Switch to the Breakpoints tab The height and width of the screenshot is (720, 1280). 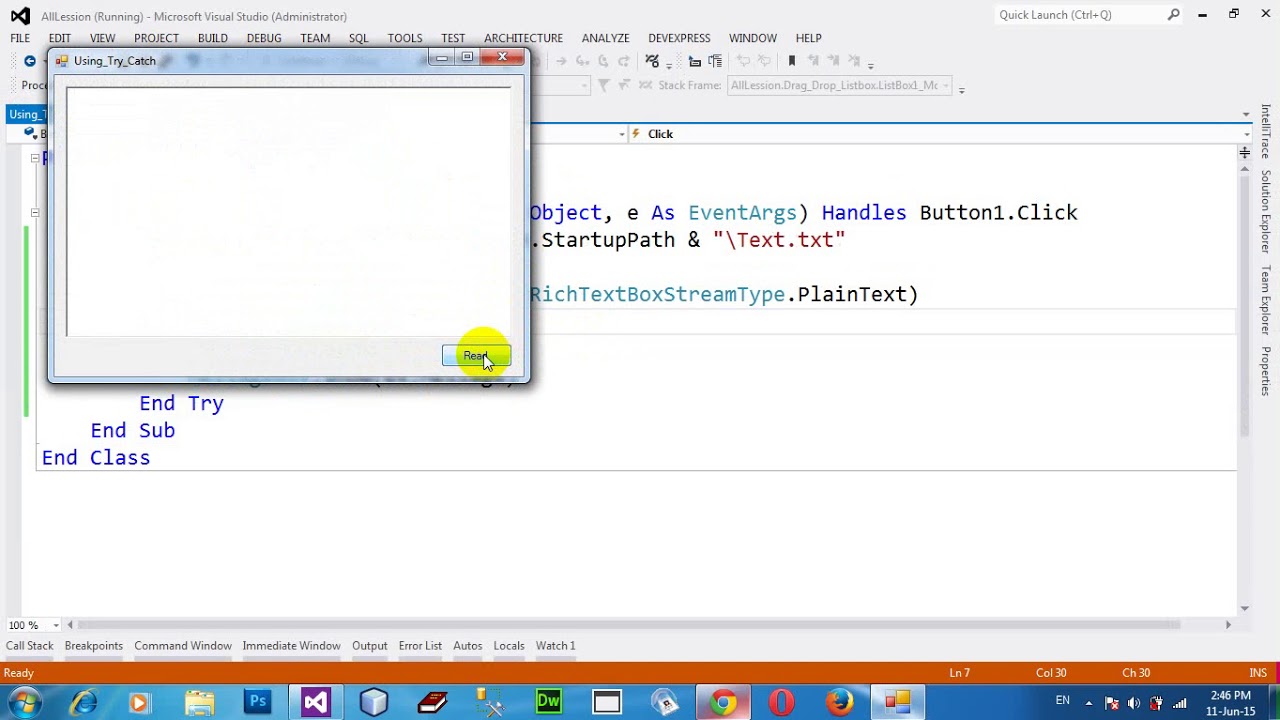[94, 646]
